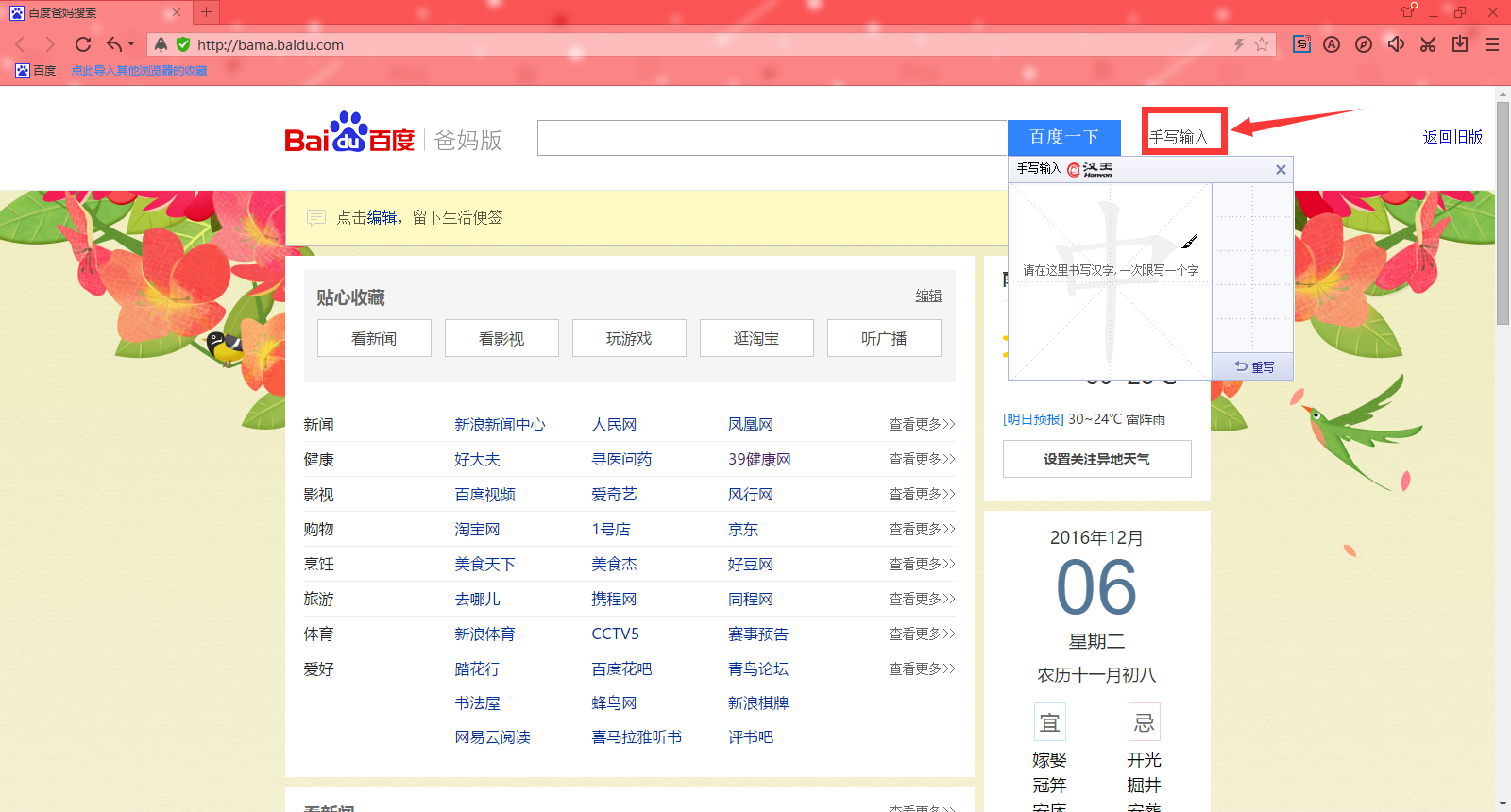Click the skin shirt icon in title bar
The height and width of the screenshot is (812, 1511).
coord(1408,11)
